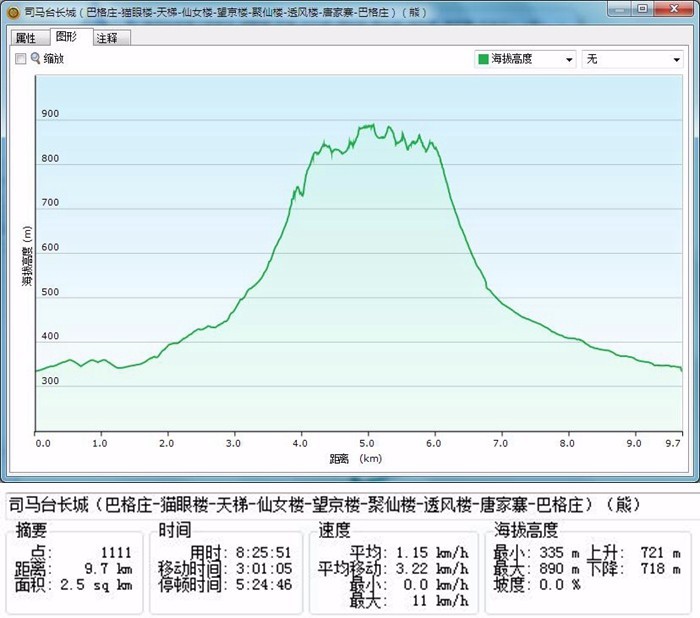Enable the 缩放 zoom checkbox
Screen dimensions: 700x618
tap(21, 58)
